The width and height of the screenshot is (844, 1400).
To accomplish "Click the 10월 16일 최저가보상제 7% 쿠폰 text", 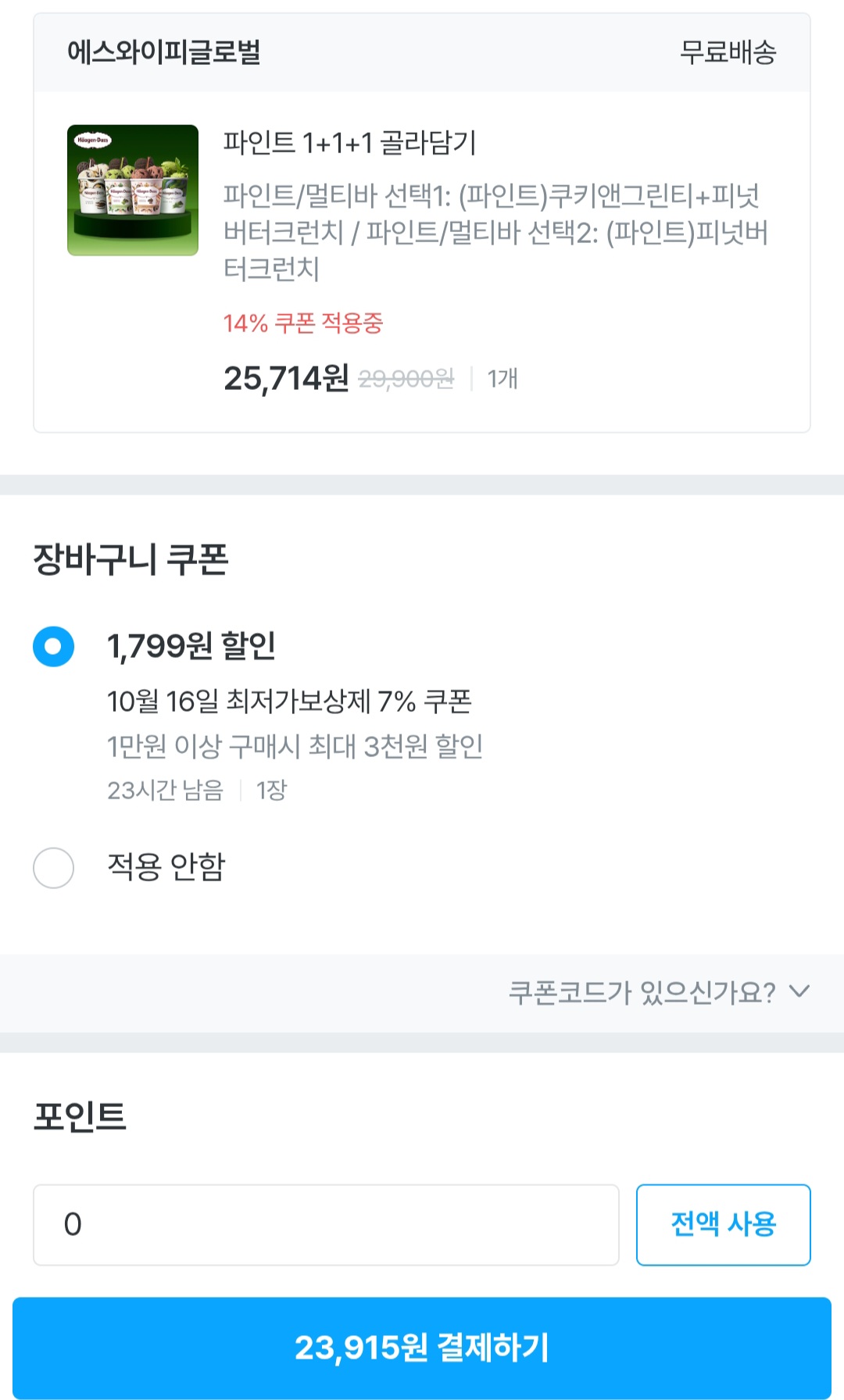I will click(x=289, y=702).
